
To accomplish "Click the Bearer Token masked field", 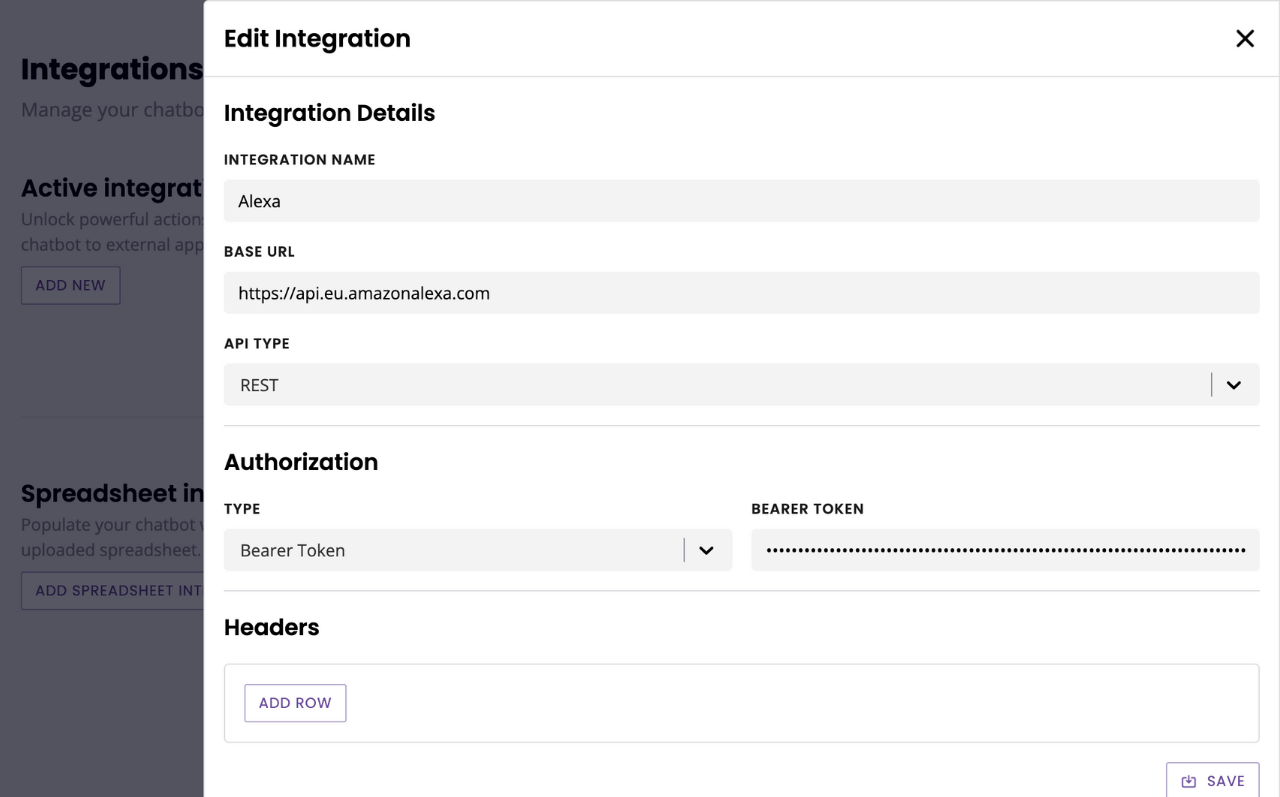I will click(x=1005, y=550).
